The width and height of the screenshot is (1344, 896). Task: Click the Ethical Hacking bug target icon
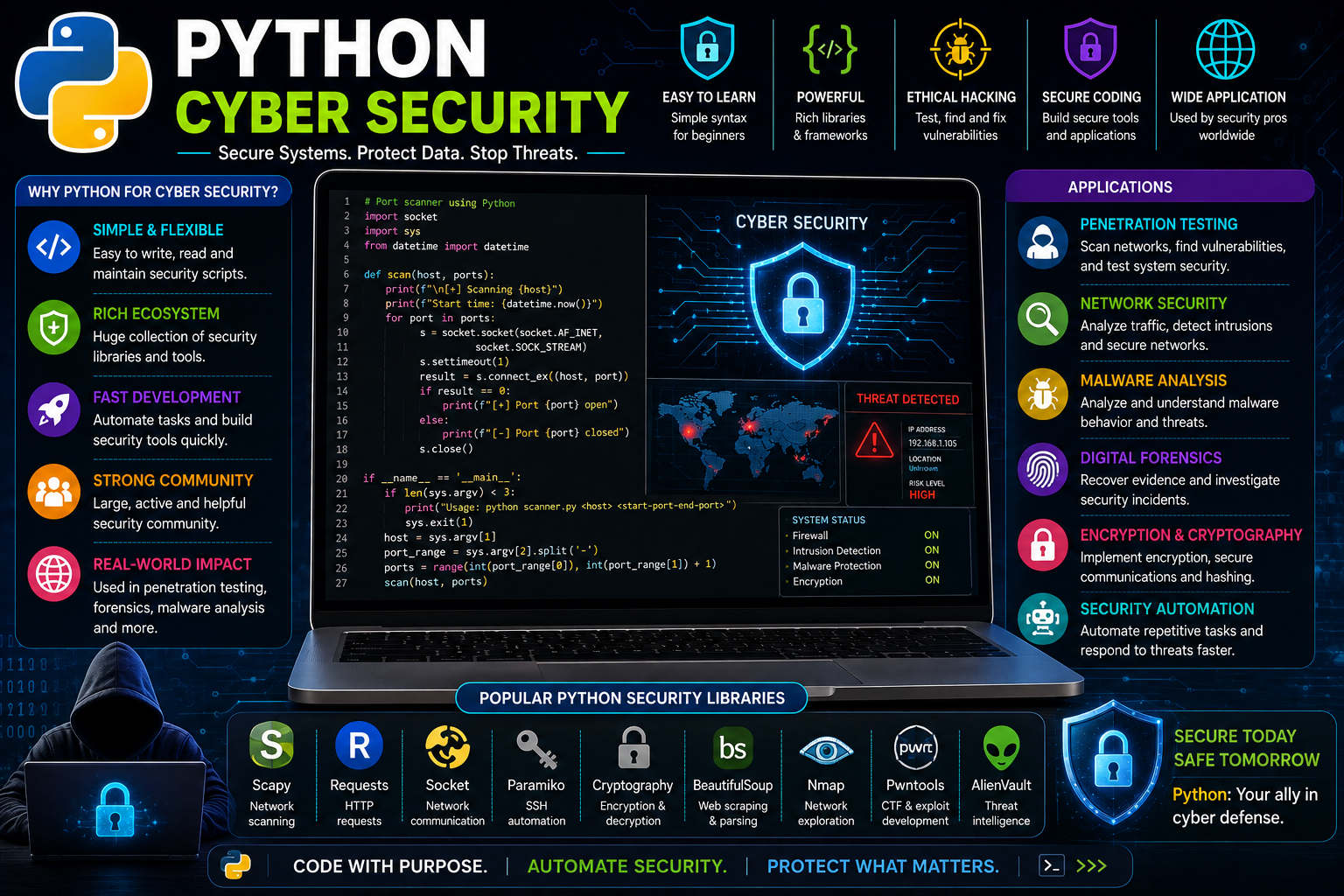[x=960, y=49]
